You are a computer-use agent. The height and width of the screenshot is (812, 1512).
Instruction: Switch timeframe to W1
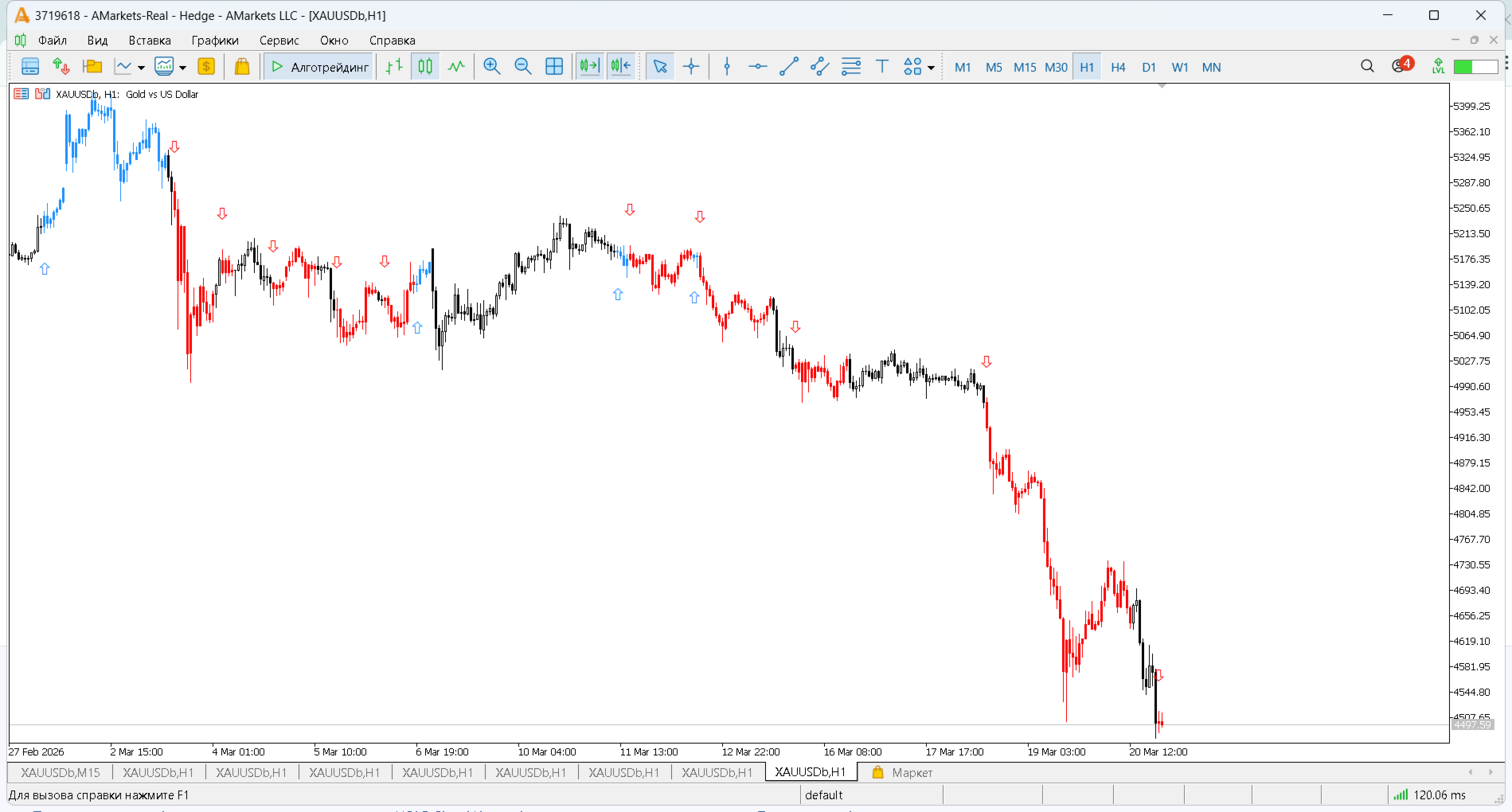point(1180,68)
